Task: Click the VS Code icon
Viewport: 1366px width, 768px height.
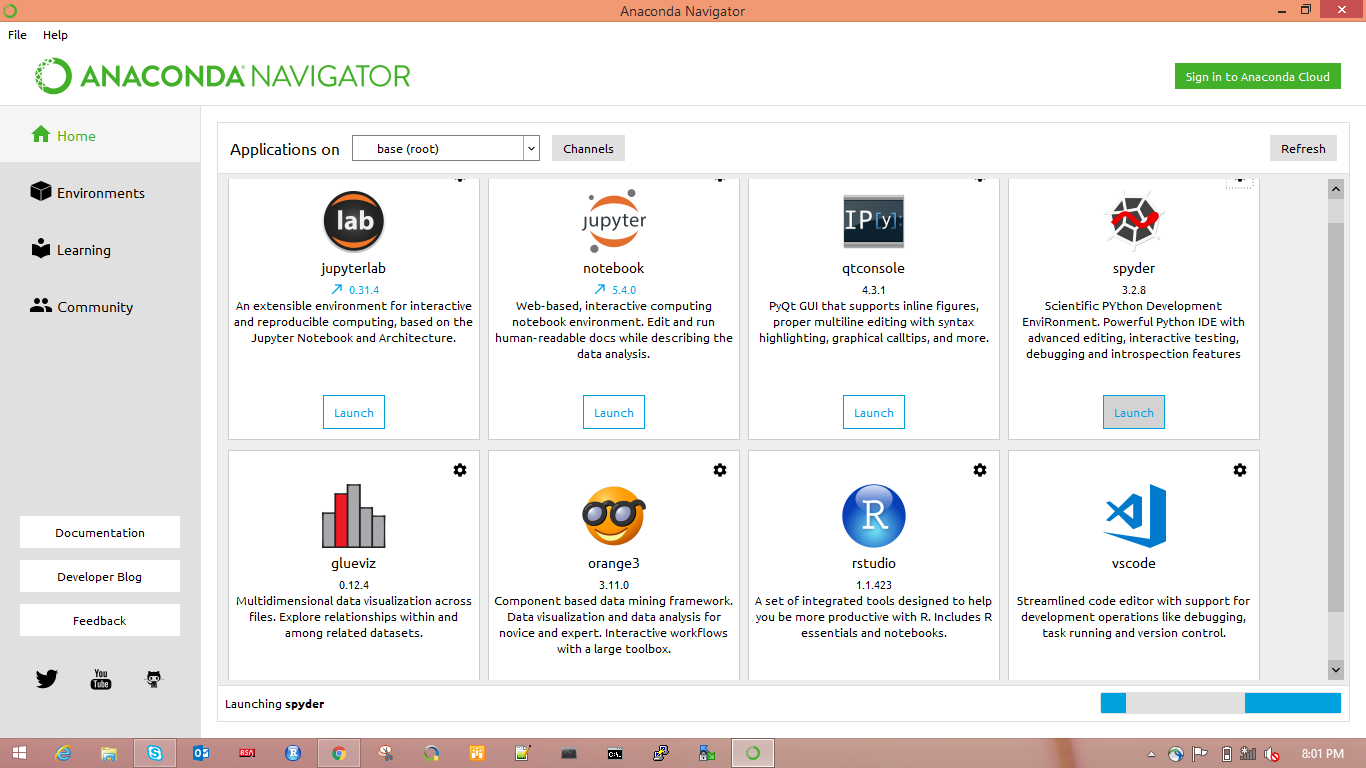Action: [x=1133, y=516]
